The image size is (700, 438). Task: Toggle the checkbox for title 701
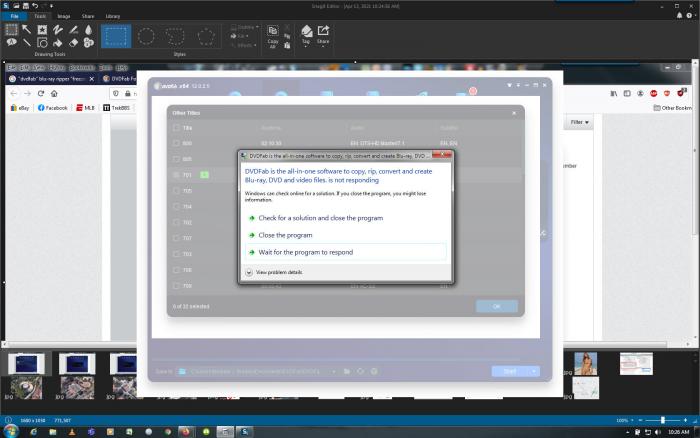(x=175, y=175)
